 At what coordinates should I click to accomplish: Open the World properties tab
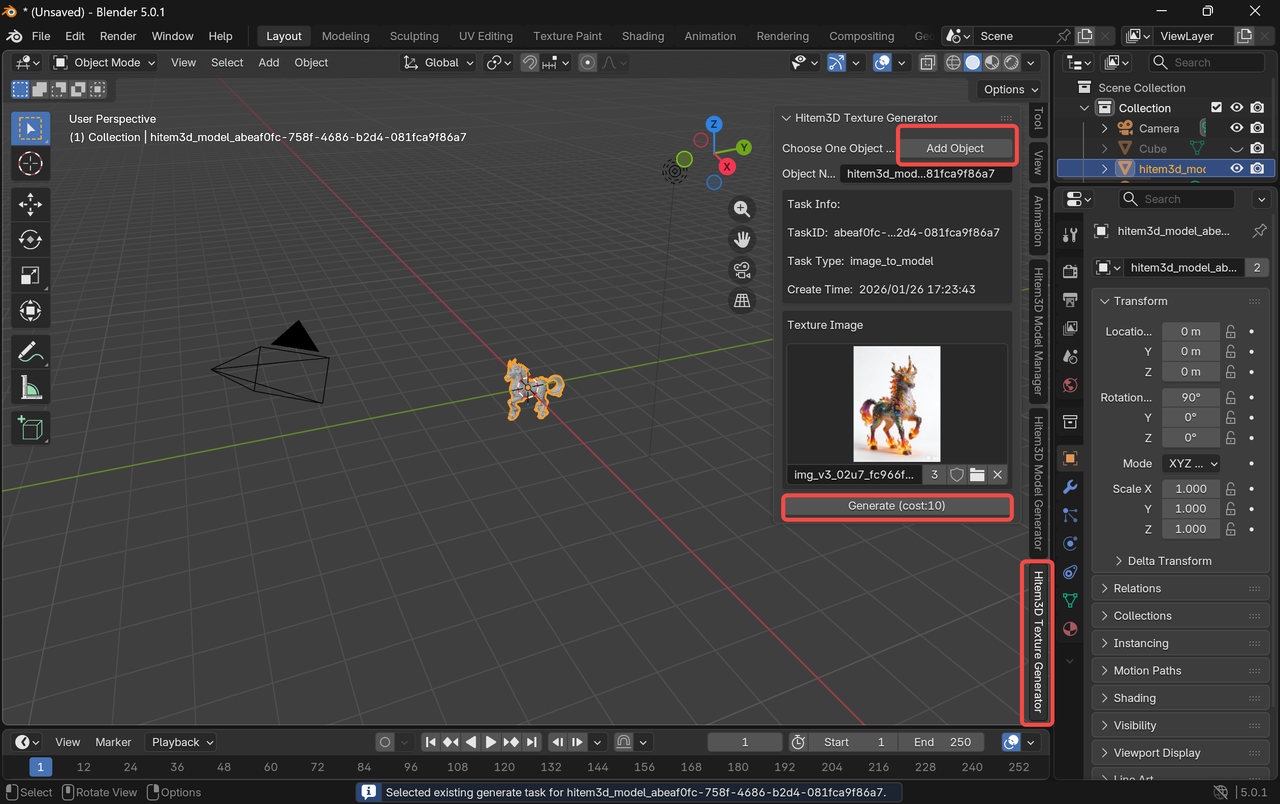pyautogui.click(x=1069, y=385)
